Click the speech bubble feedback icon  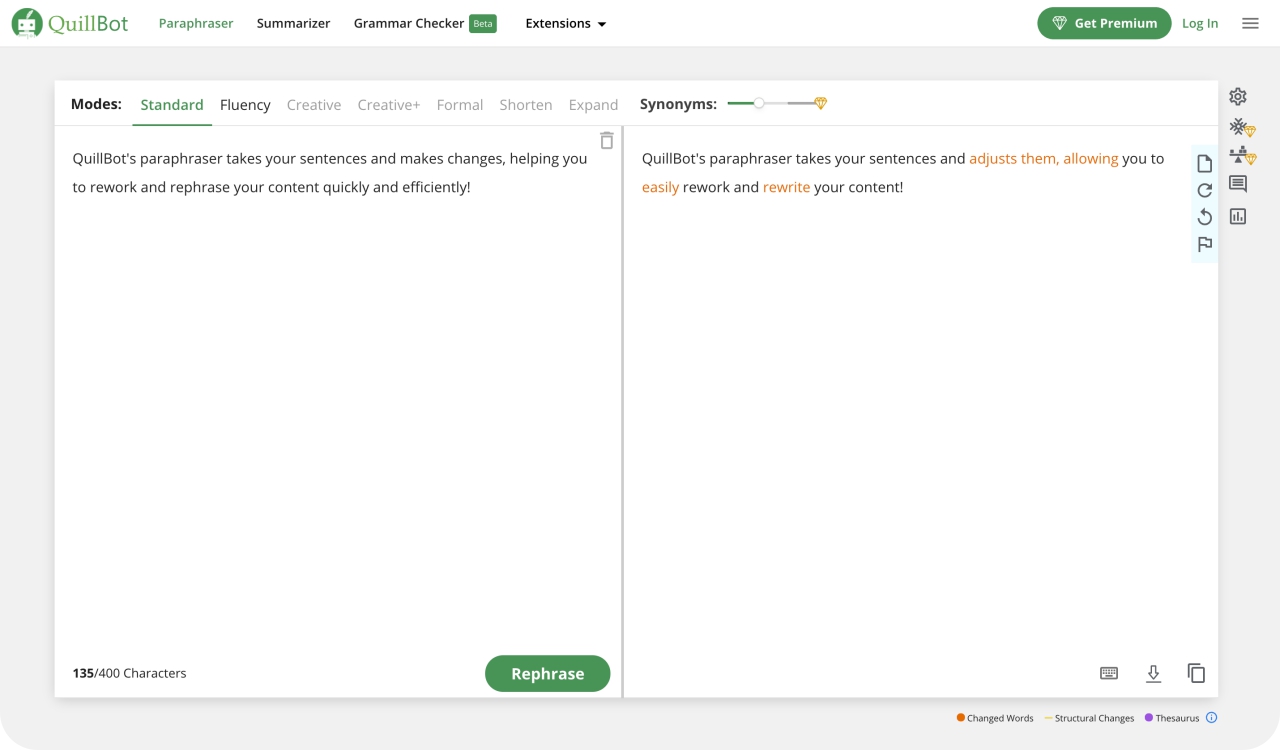pos(1238,185)
